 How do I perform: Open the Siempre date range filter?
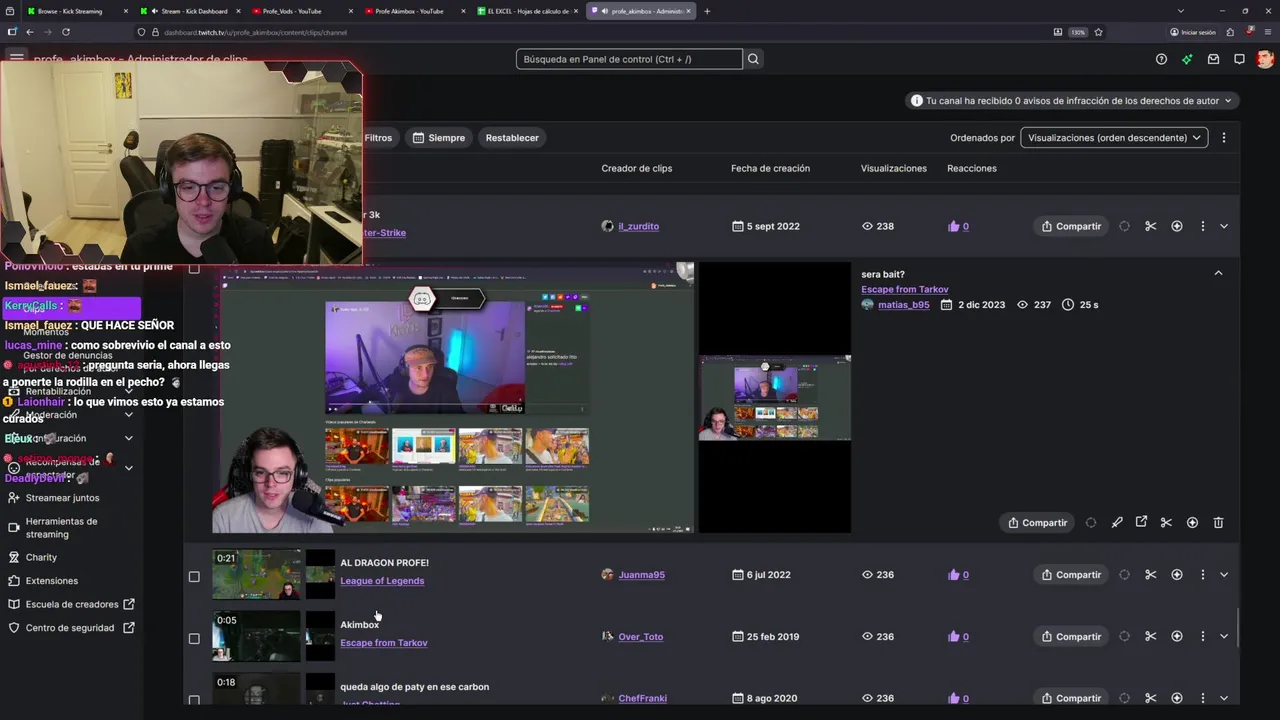pos(439,138)
